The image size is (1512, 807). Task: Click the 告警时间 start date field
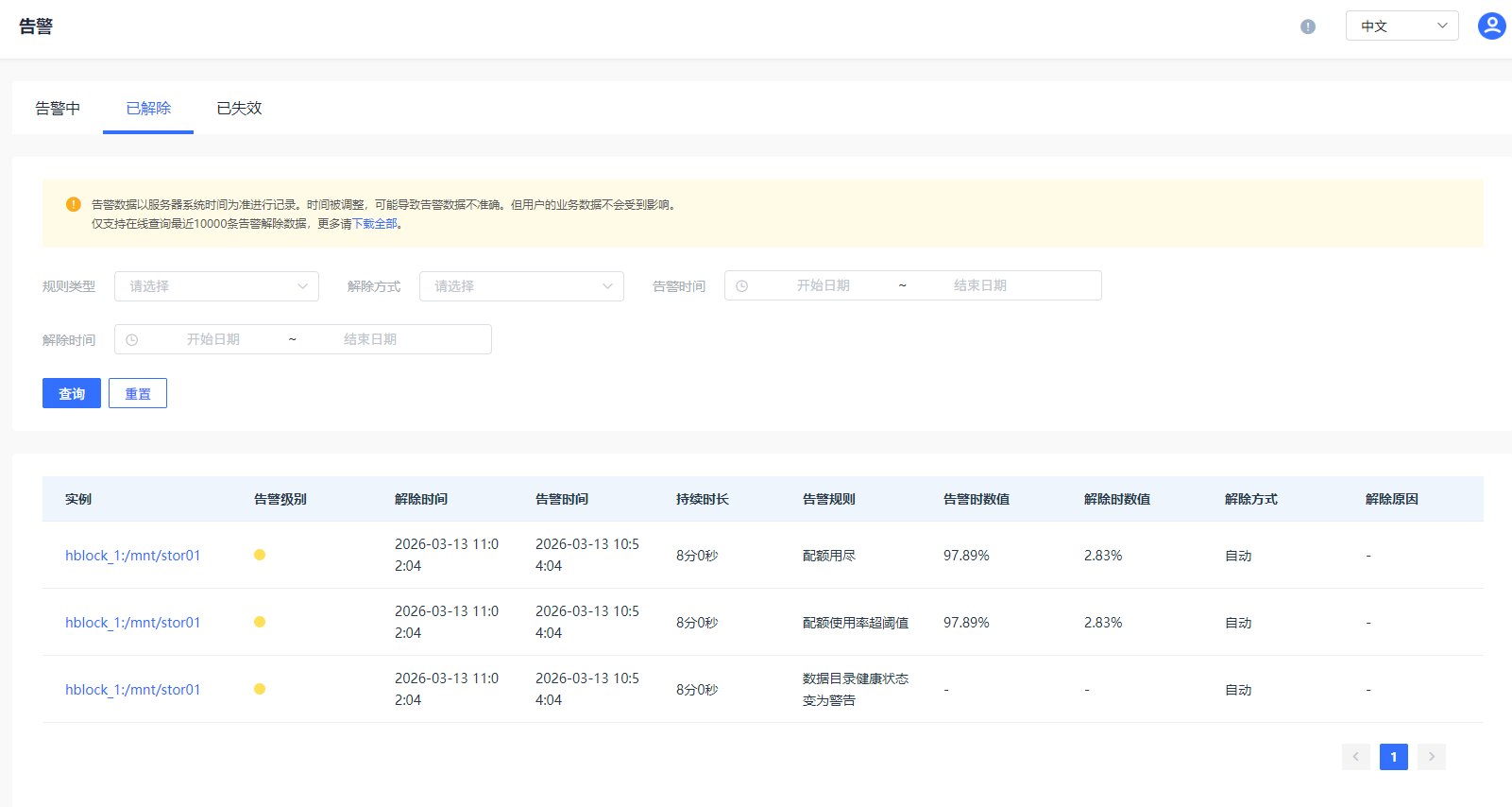pos(823,286)
